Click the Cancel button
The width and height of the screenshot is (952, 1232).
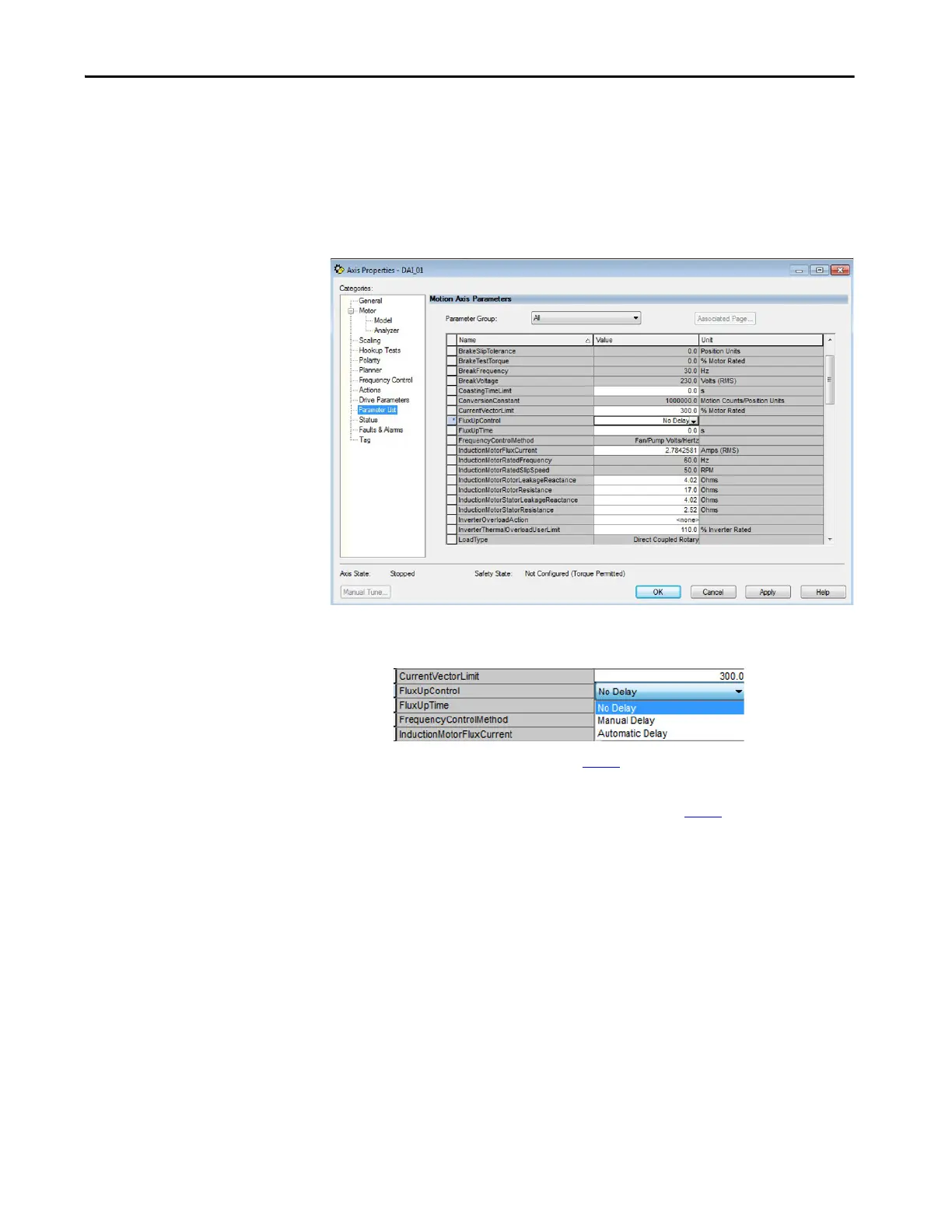[713, 592]
